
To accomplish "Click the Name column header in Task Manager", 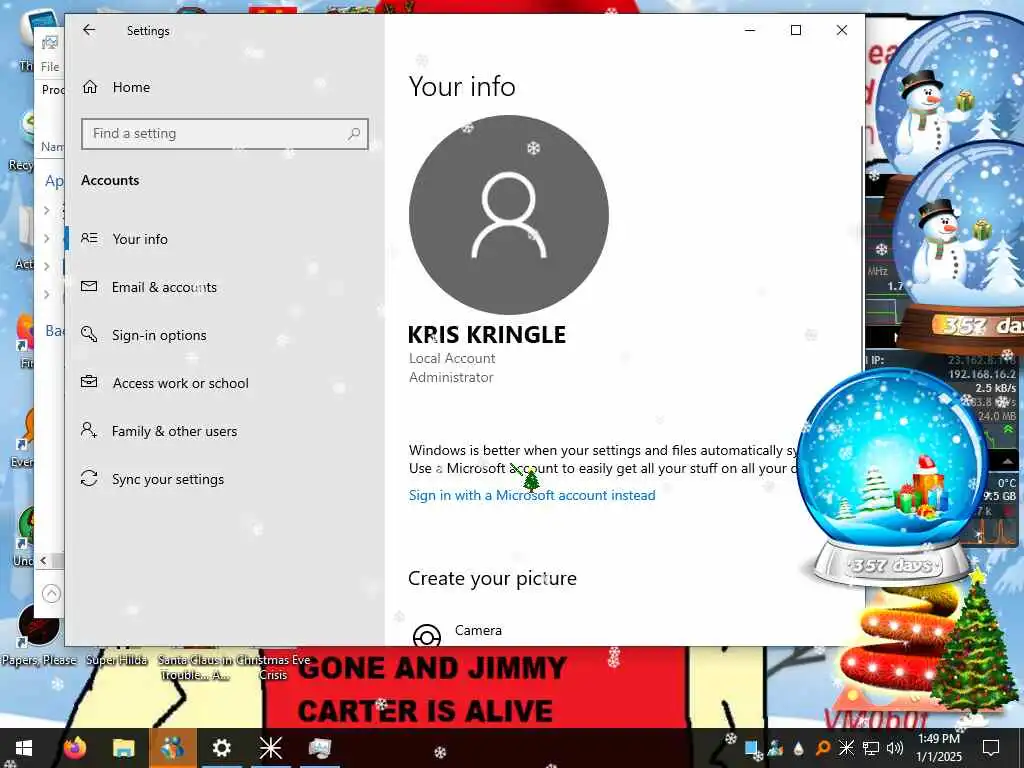I will pos(52,146).
